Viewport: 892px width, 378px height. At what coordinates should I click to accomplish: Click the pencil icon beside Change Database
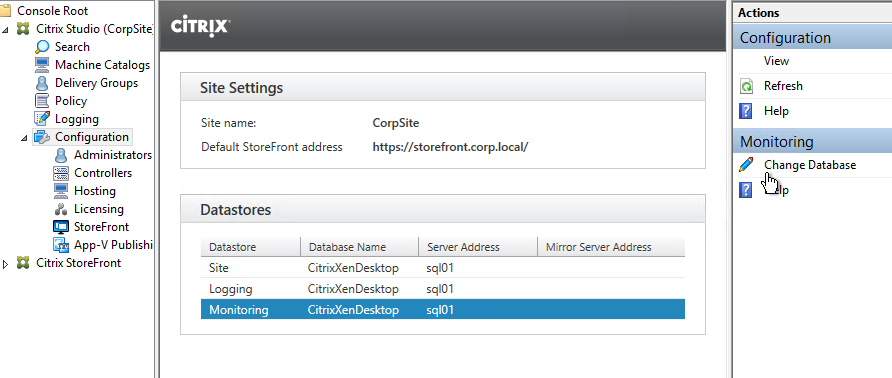coord(746,165)
